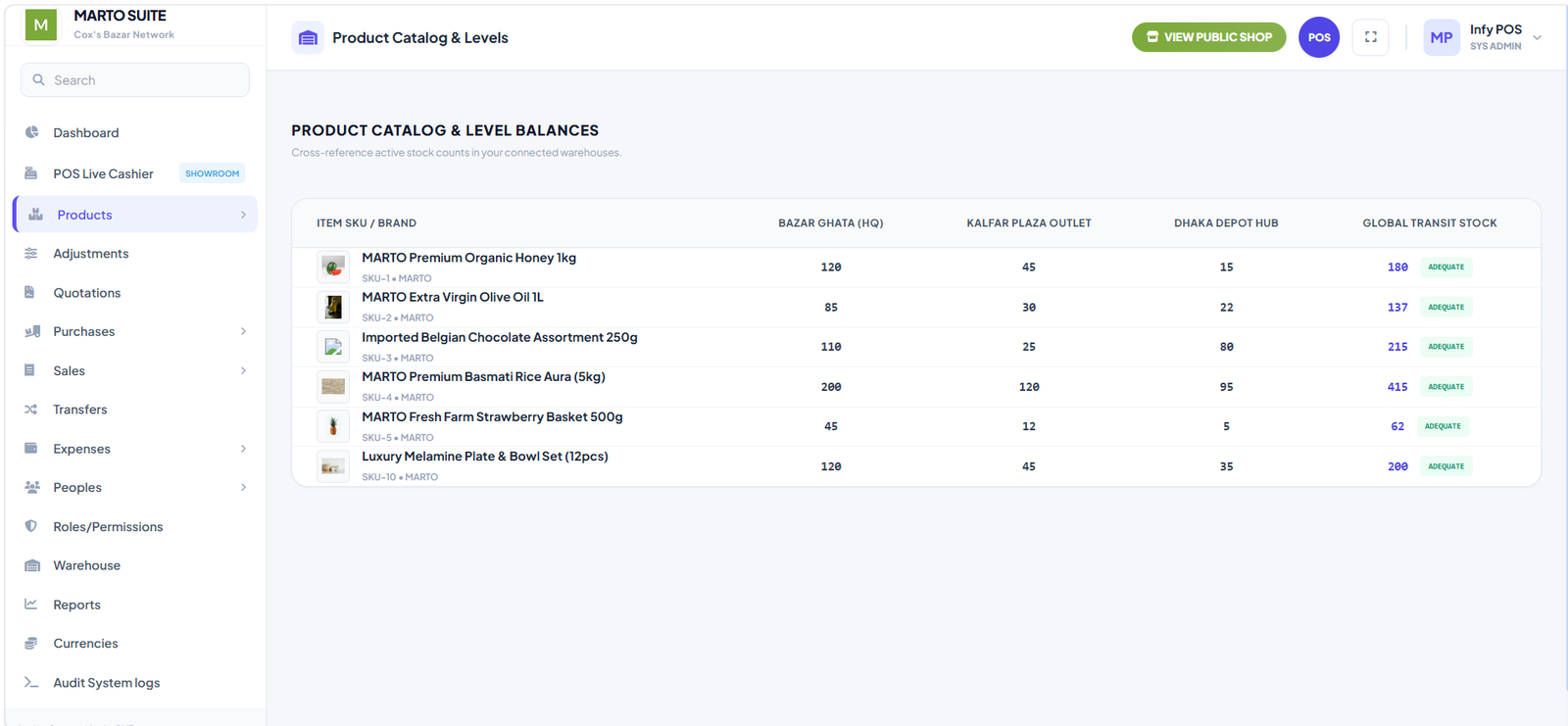Click the Reports line chart icon
This screenshot has height=726, width=1568.
point(31,605)
